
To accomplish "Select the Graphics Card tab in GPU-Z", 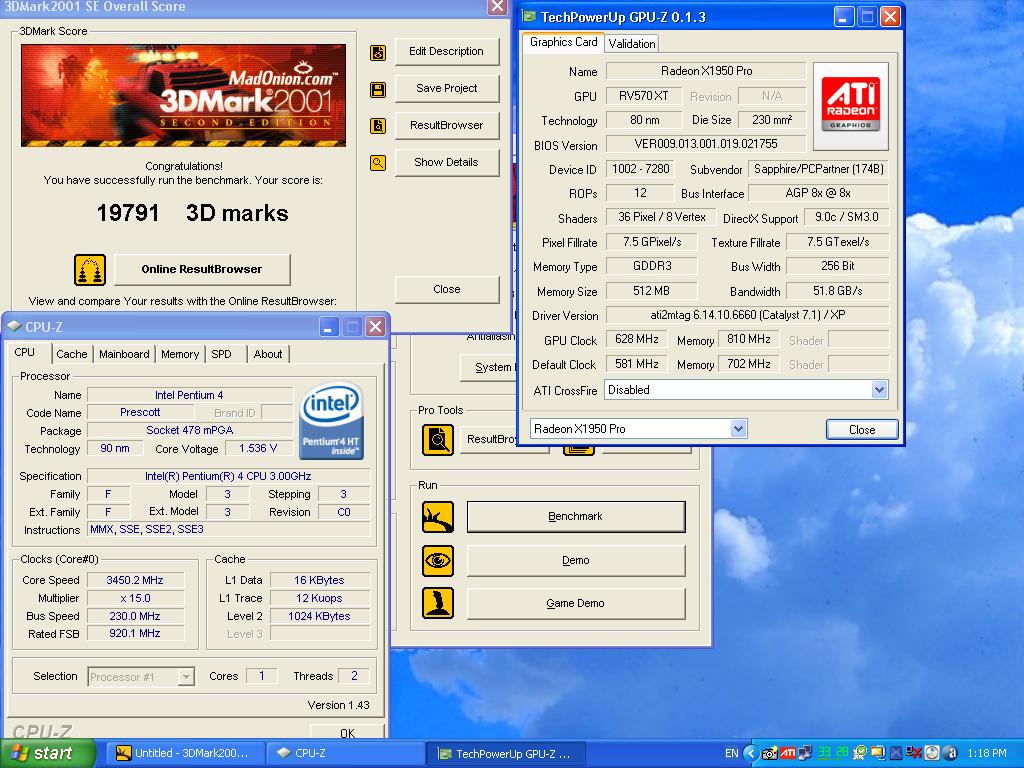I will click(x=563, y=42).
